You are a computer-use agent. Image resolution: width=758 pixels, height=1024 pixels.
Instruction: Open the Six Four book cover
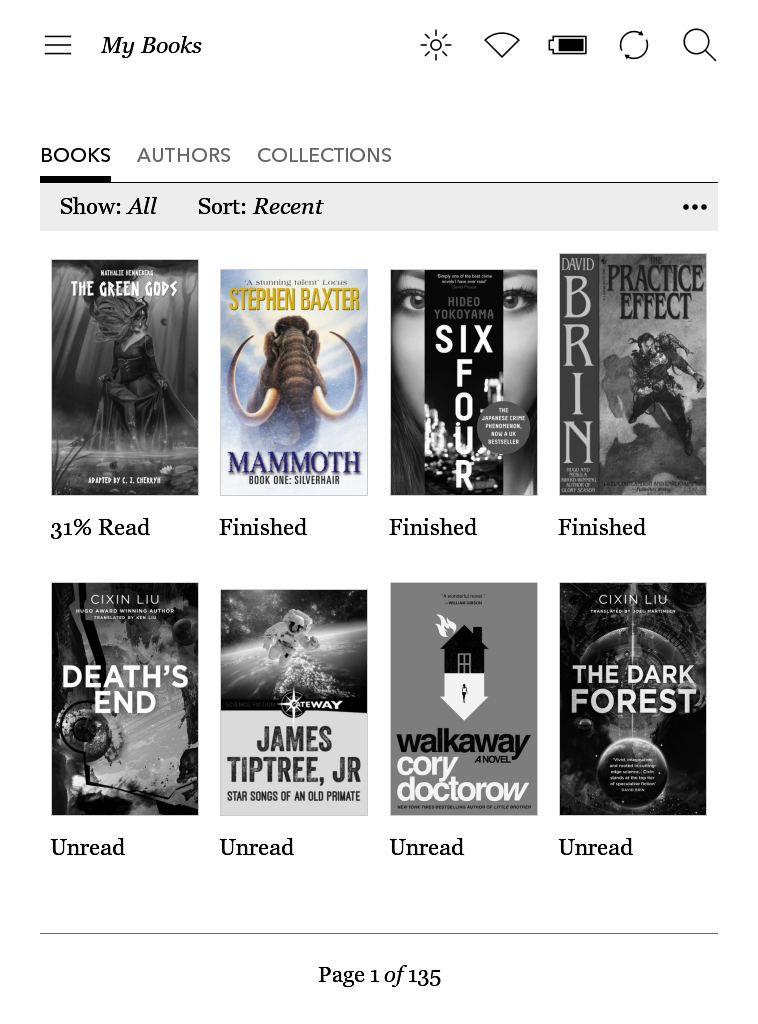[464, 382]
